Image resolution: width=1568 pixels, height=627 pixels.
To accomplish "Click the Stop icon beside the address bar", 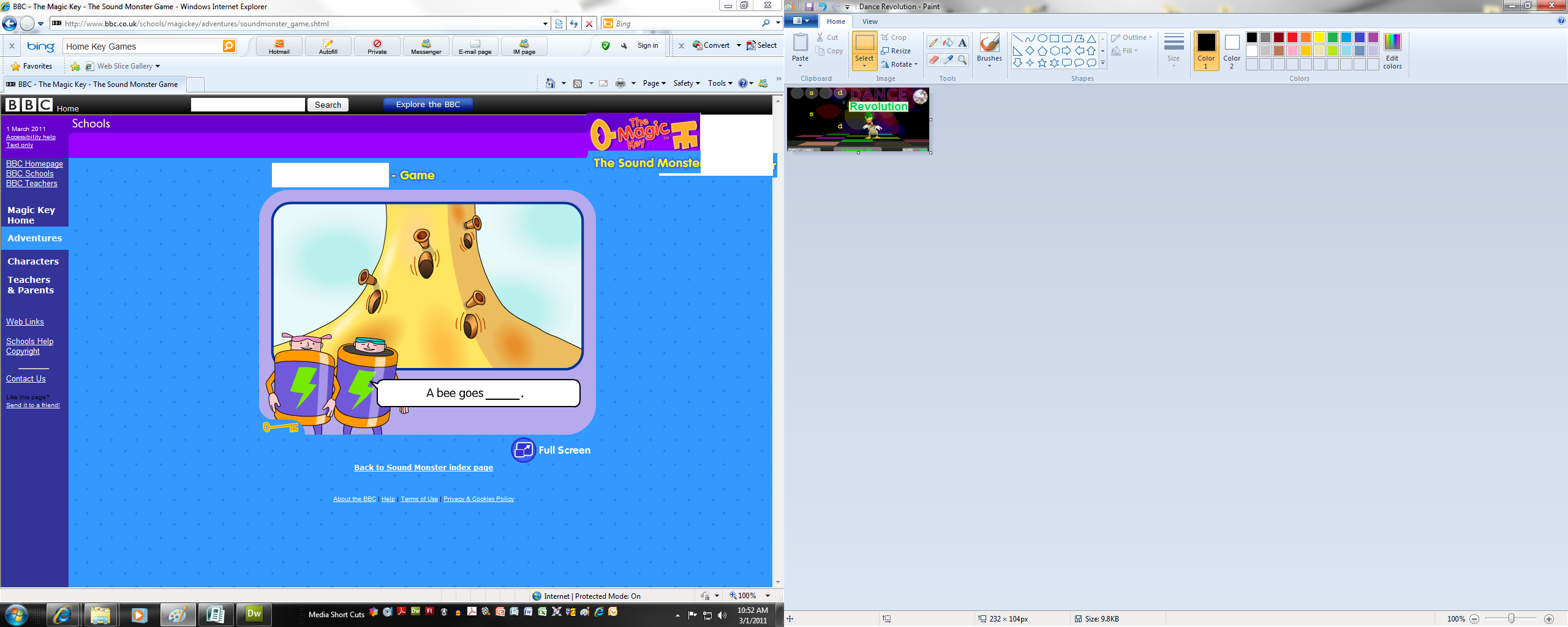I will [589, 24].
